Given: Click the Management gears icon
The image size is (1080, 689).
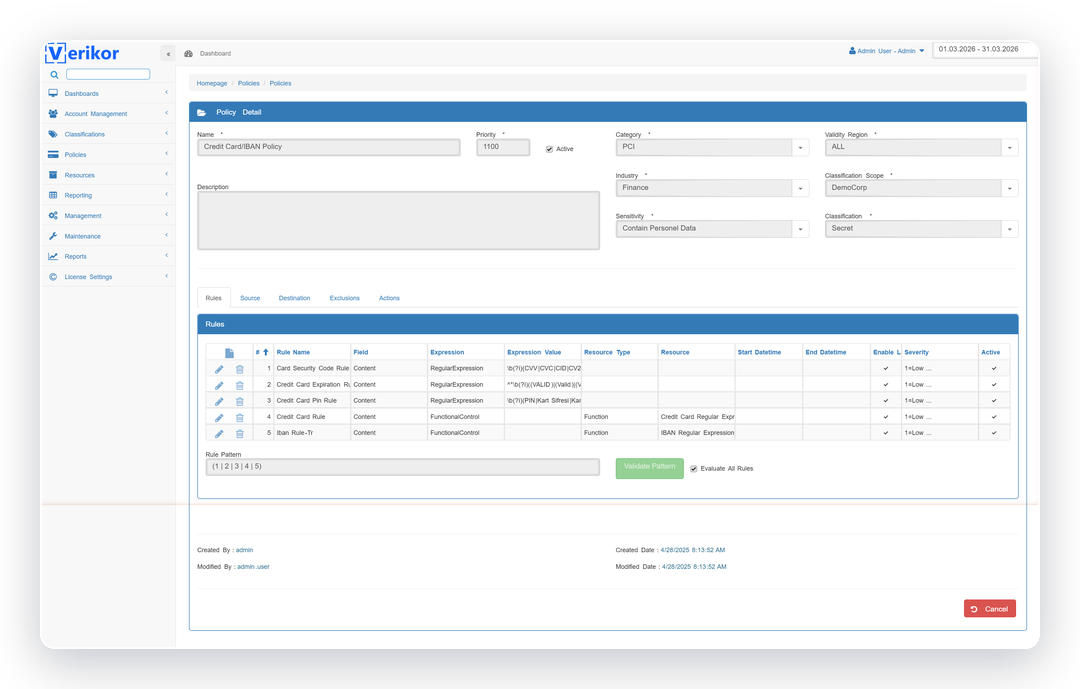Looking at the screenshot, I should 53,216.
